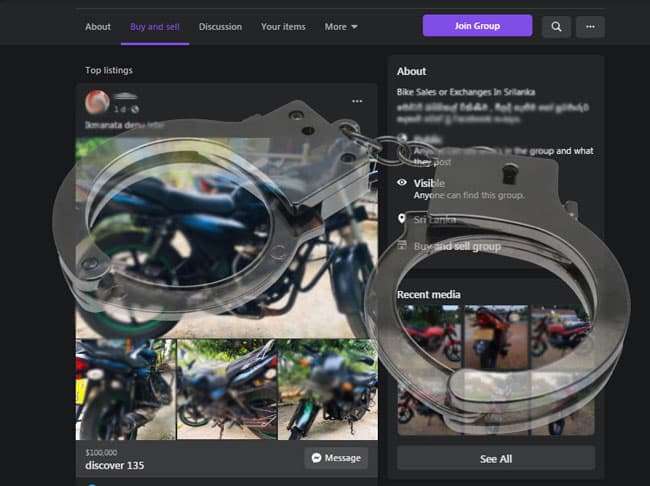Select the Buy and sell tab

[155, 27]
